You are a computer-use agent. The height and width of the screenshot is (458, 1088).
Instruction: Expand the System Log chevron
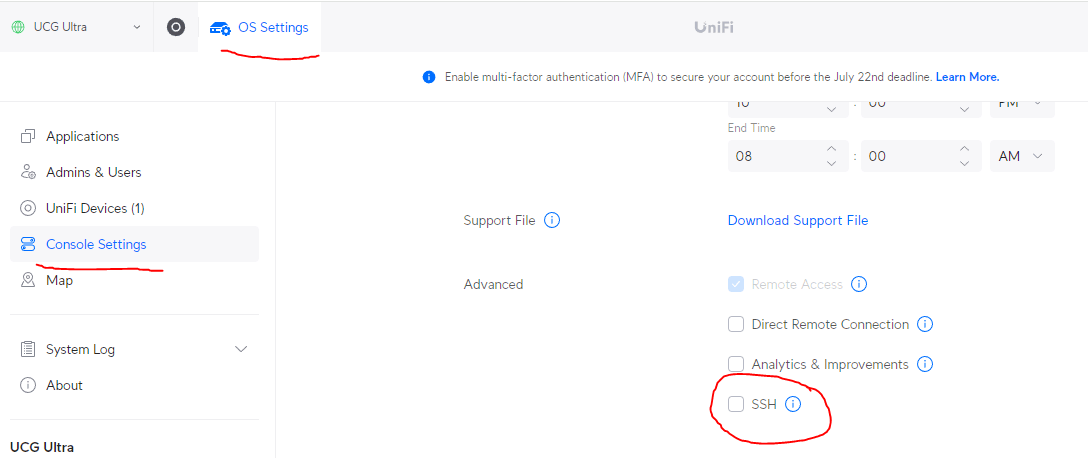click(241, 349)
